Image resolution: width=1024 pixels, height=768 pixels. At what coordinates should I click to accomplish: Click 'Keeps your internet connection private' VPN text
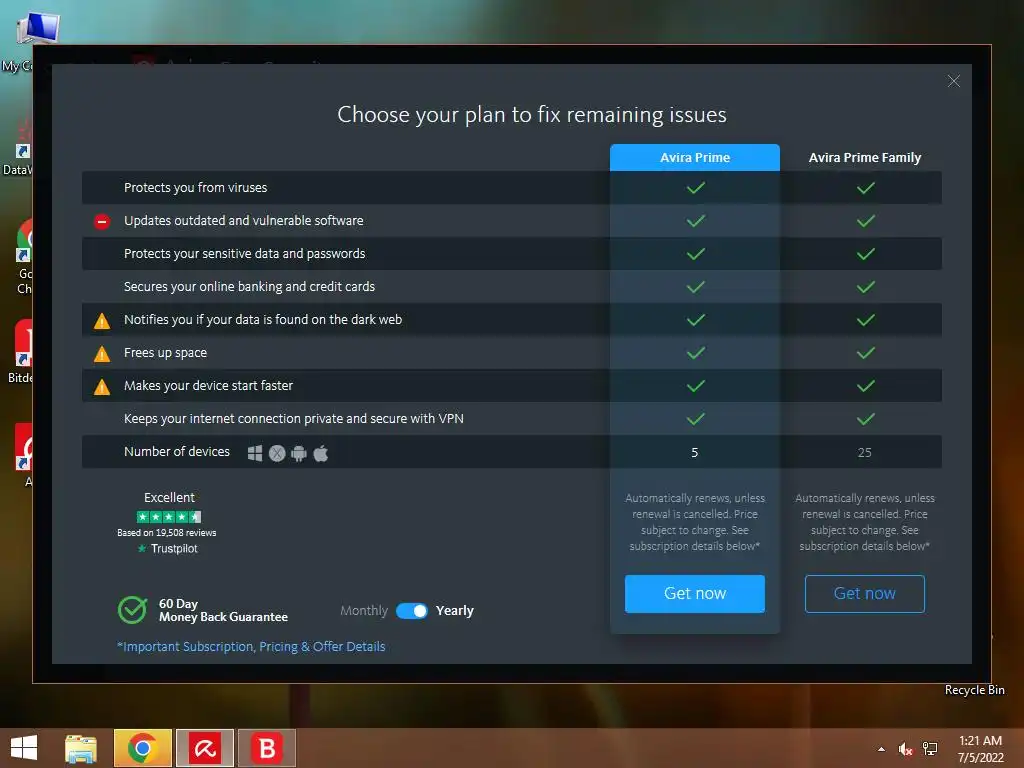(294, 419)
